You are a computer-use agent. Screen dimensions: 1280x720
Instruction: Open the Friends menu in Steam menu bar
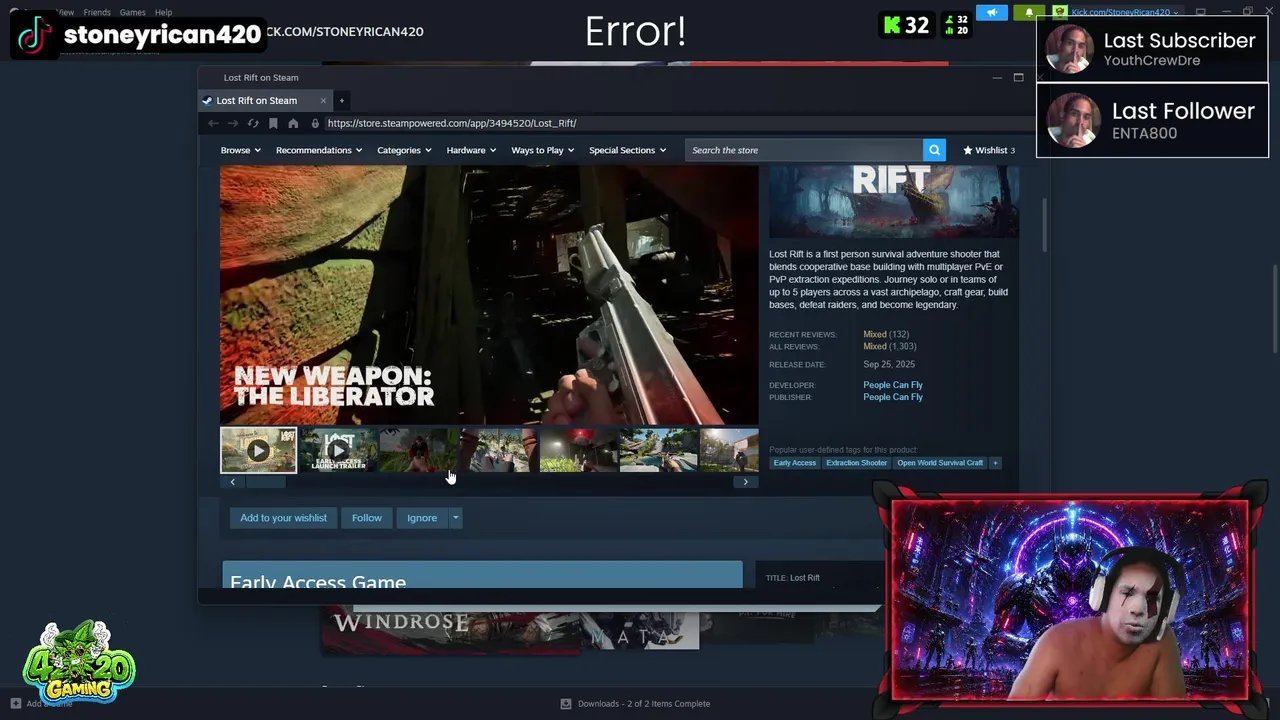pos(97,12)
